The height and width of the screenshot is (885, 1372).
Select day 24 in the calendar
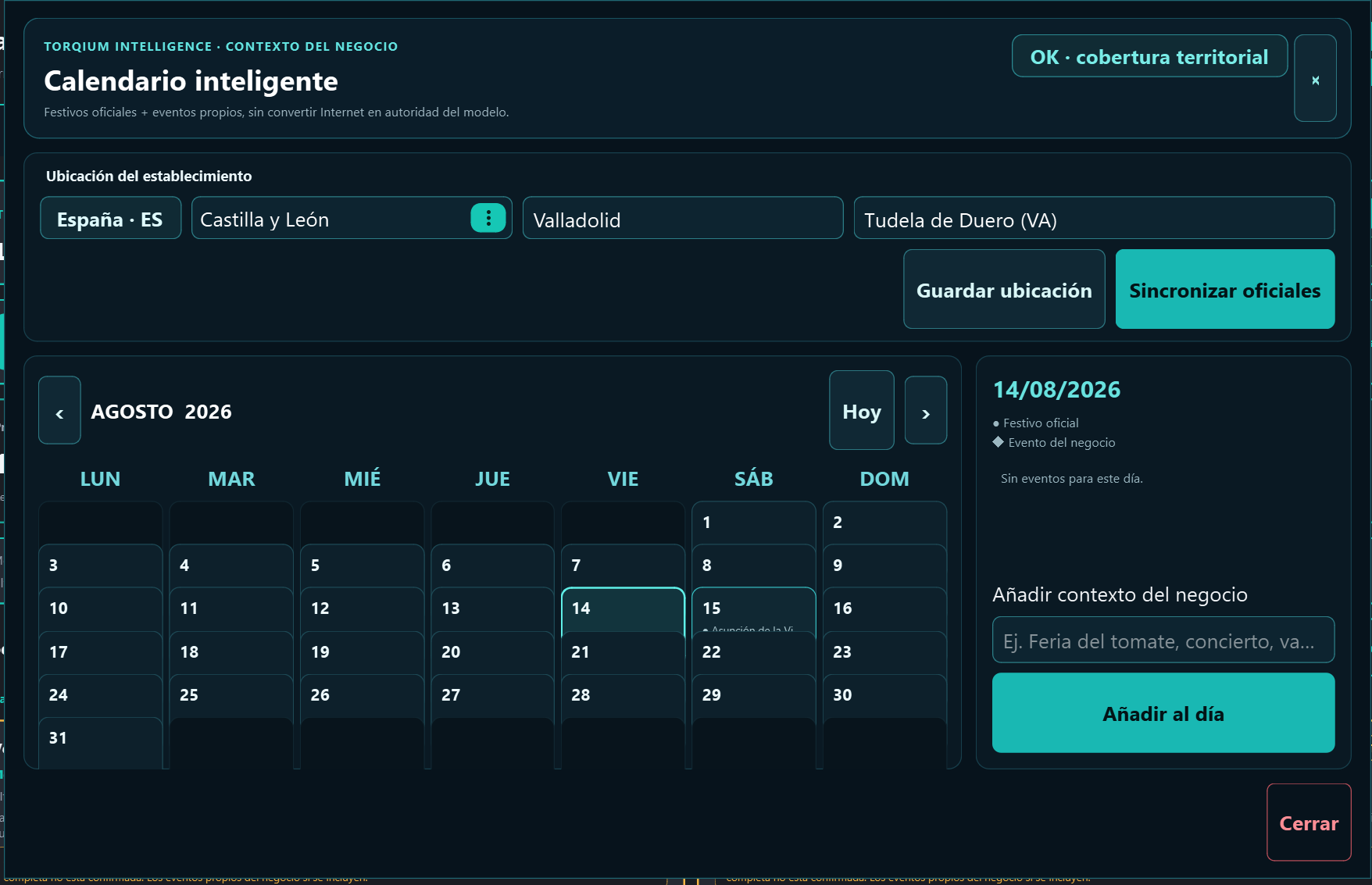click(x=101, y=696)
